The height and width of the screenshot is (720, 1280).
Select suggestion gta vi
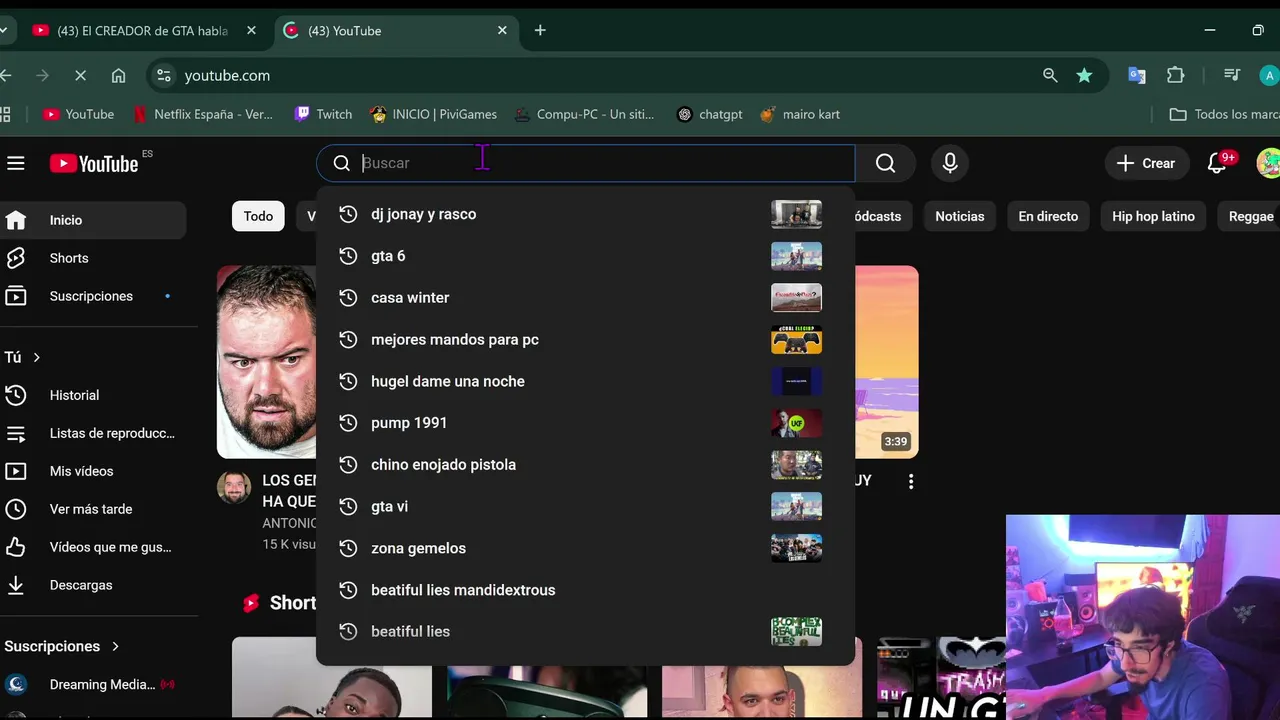tap(586, 507)
